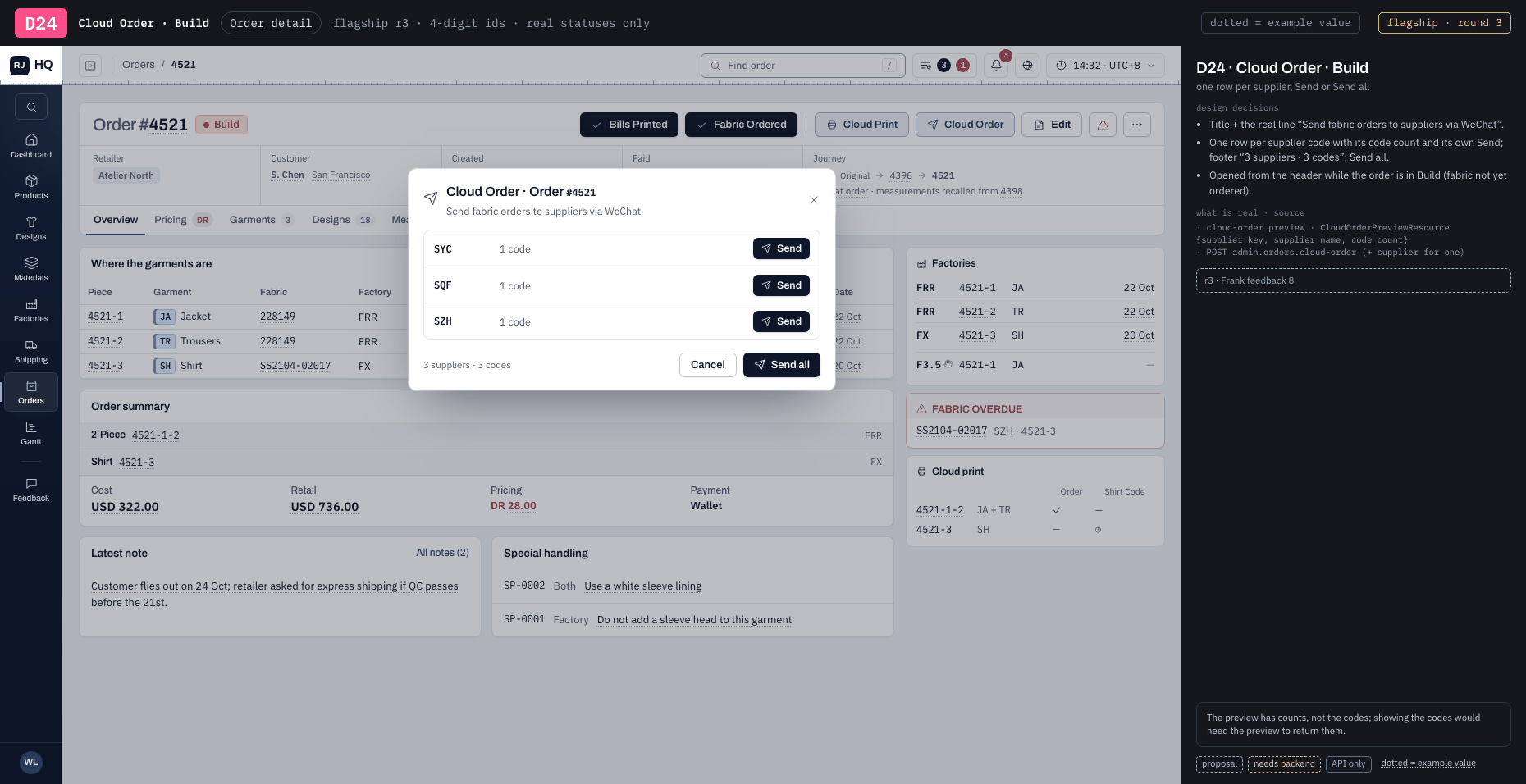Cancel the Cloud Order dialog

pyautogui.click(x=707, y=365)
